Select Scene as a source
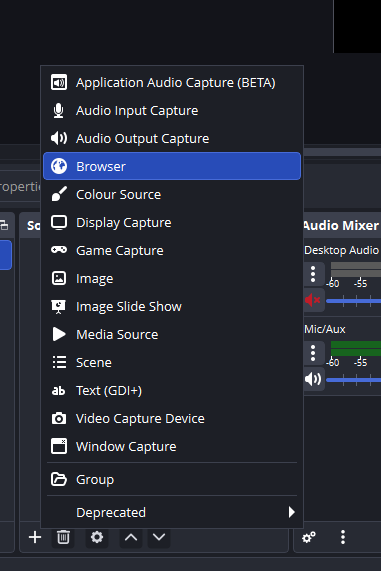This screenshot has height=571, width=381. point(172,363)
